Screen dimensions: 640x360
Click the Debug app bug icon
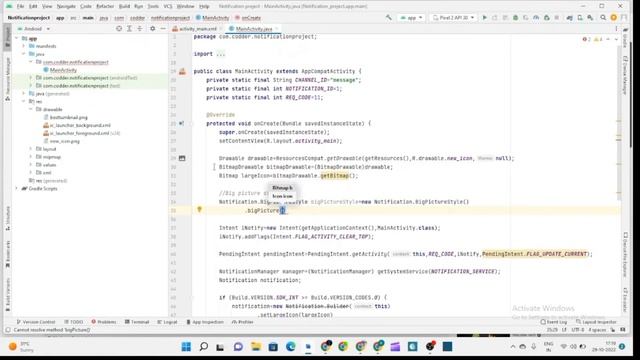click(516, 18)
